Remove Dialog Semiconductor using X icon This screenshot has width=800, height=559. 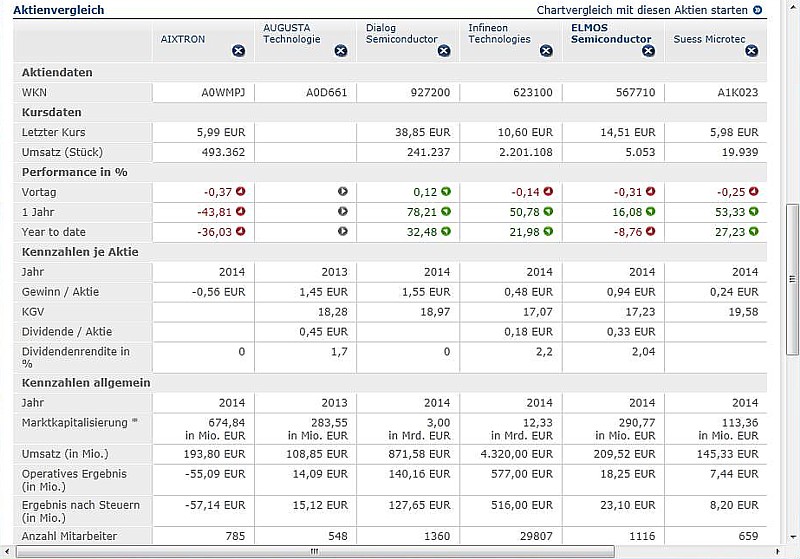point(444,51)
